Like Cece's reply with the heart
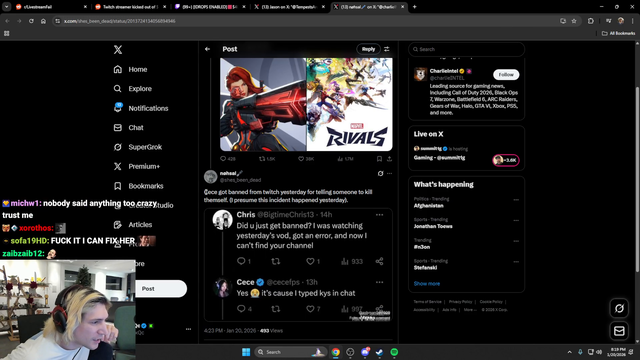 [310, 309]
